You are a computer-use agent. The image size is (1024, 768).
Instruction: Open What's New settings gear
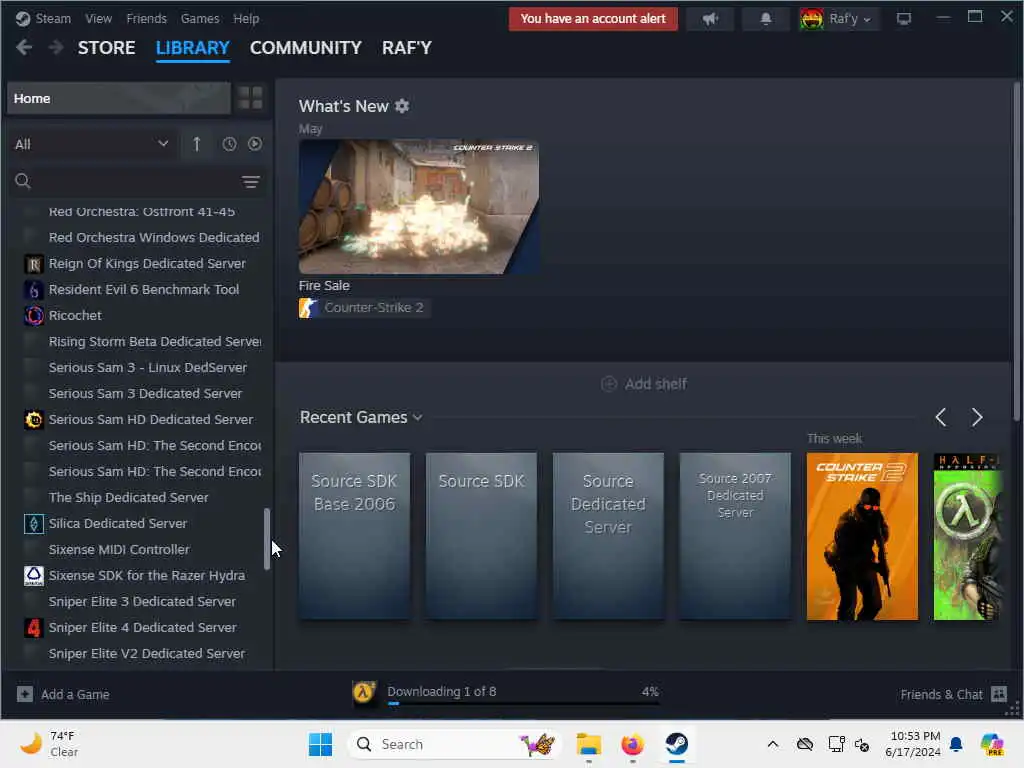point(402,106)
